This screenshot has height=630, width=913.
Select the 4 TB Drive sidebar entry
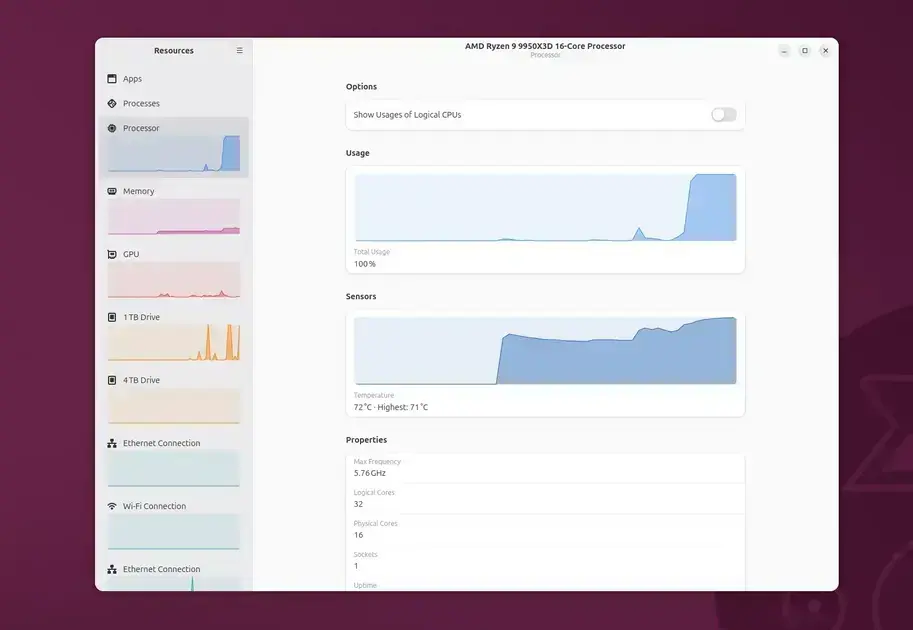[x=174, y=399]
